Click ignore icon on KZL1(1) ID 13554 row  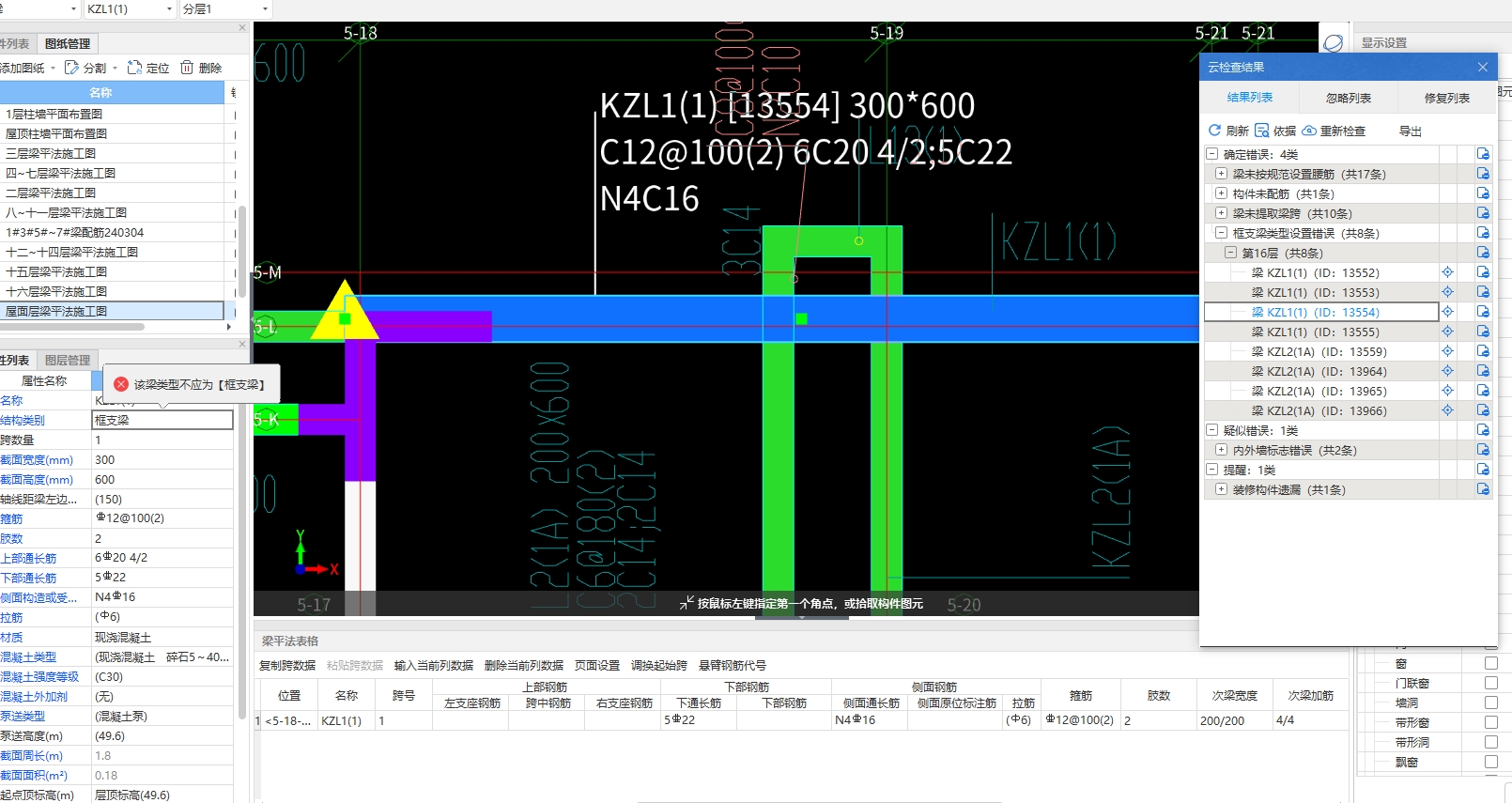tap(1483, 312)
